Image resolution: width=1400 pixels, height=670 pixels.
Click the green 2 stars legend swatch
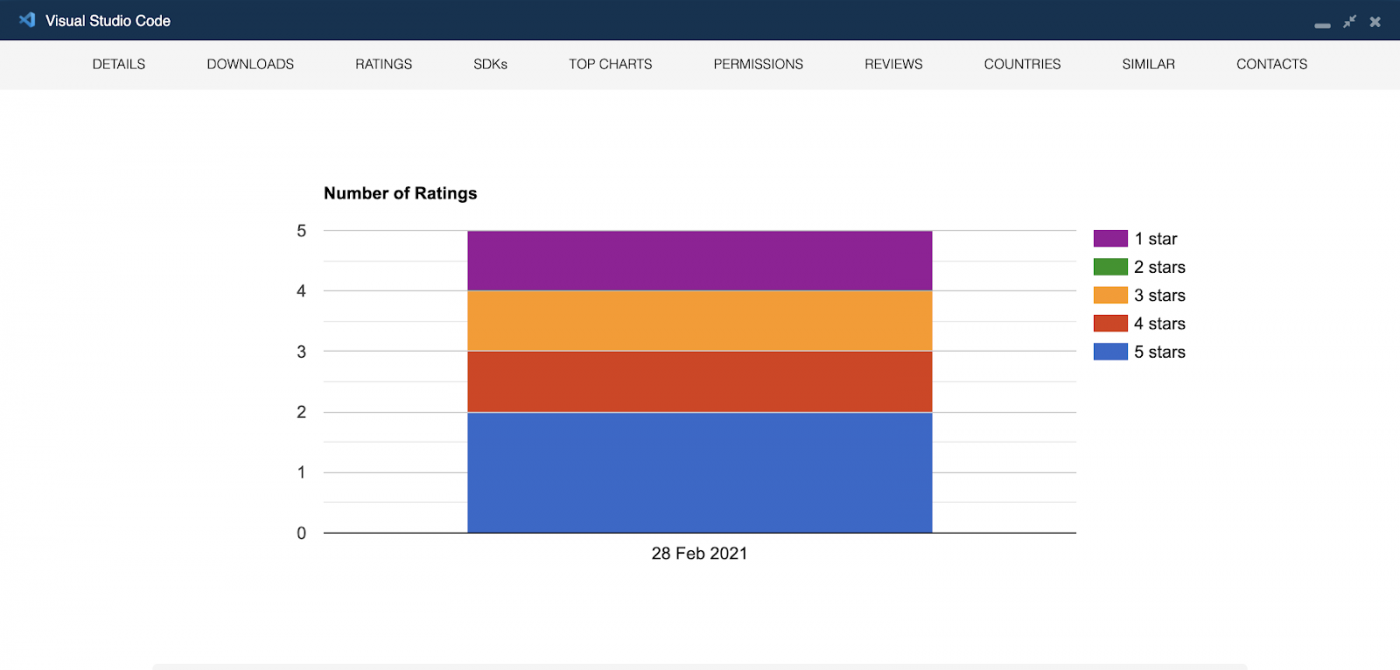click(x=1110, y=267)
